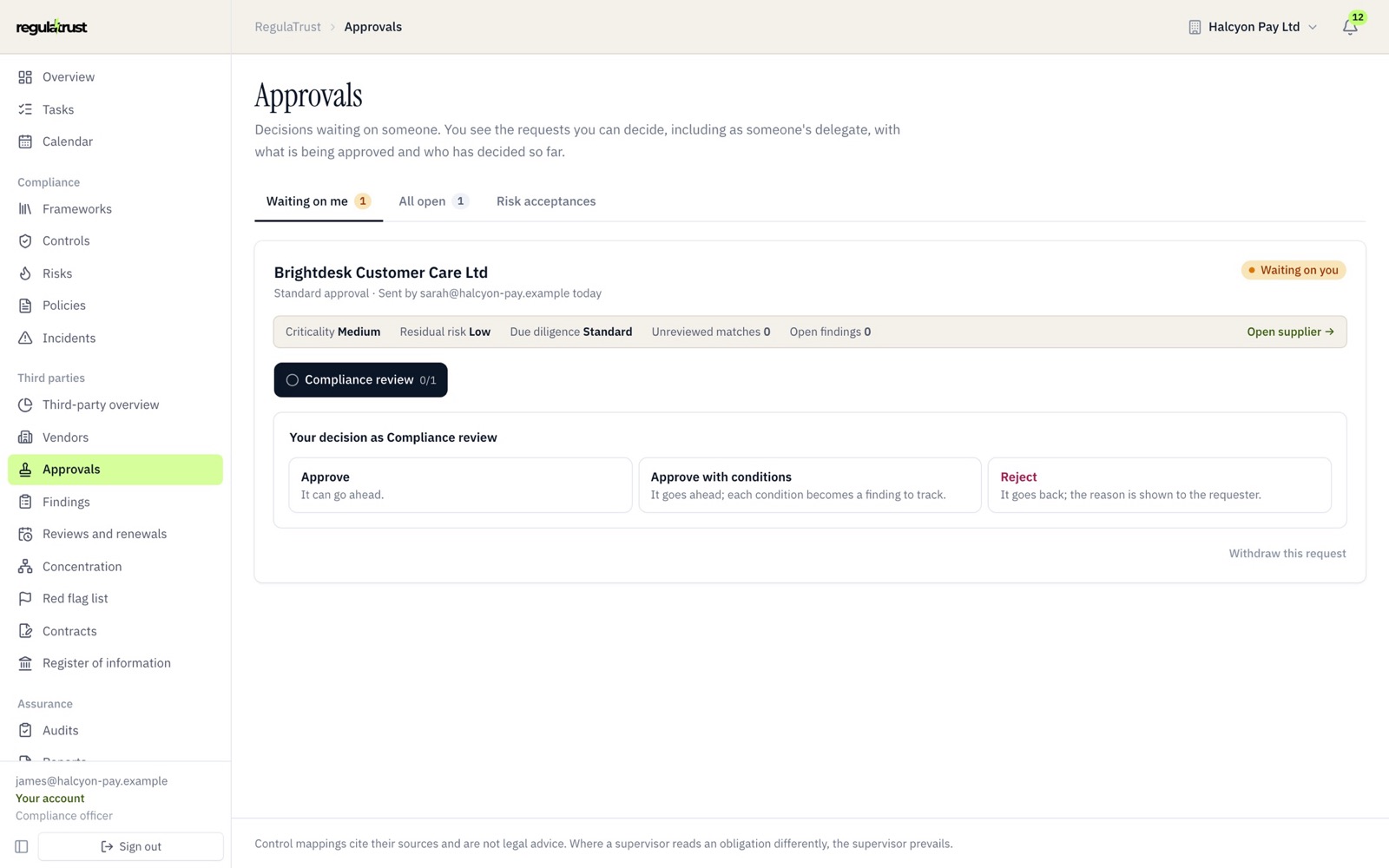The height and width of the screenshot is (868, 1389).
Task: Click the Reviews and renewals icon
Action: [25, 534]
